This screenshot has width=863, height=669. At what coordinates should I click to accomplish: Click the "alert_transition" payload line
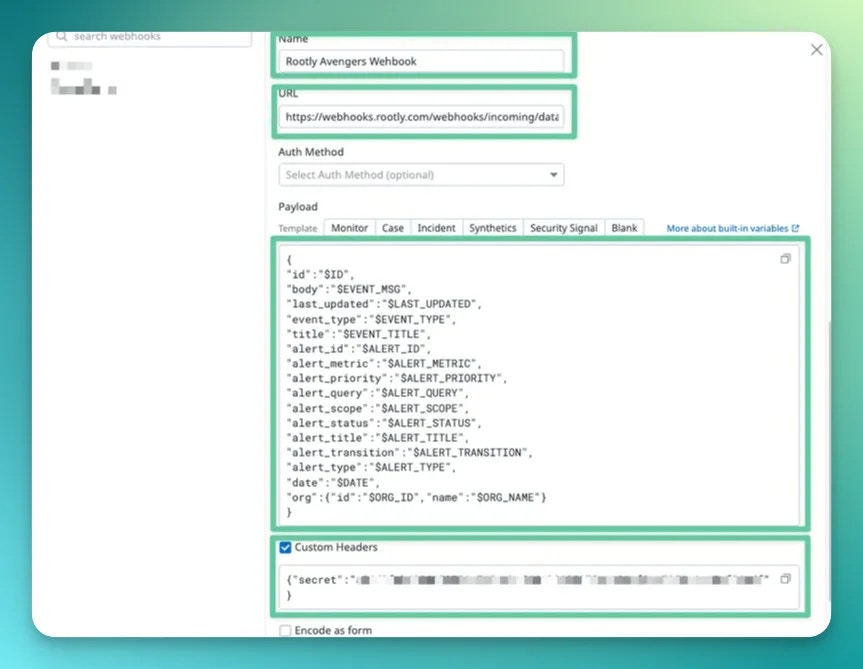[409, 453]
